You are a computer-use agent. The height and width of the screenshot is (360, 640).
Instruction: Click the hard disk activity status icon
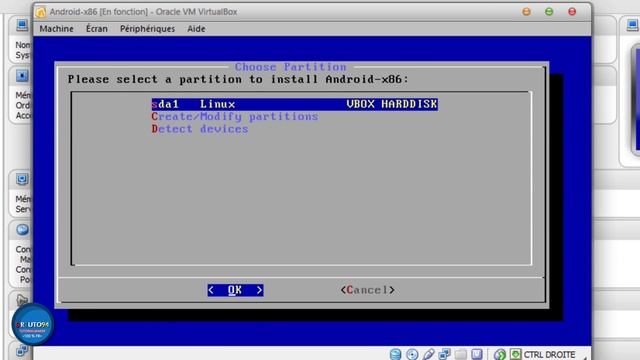coord(395,354)
